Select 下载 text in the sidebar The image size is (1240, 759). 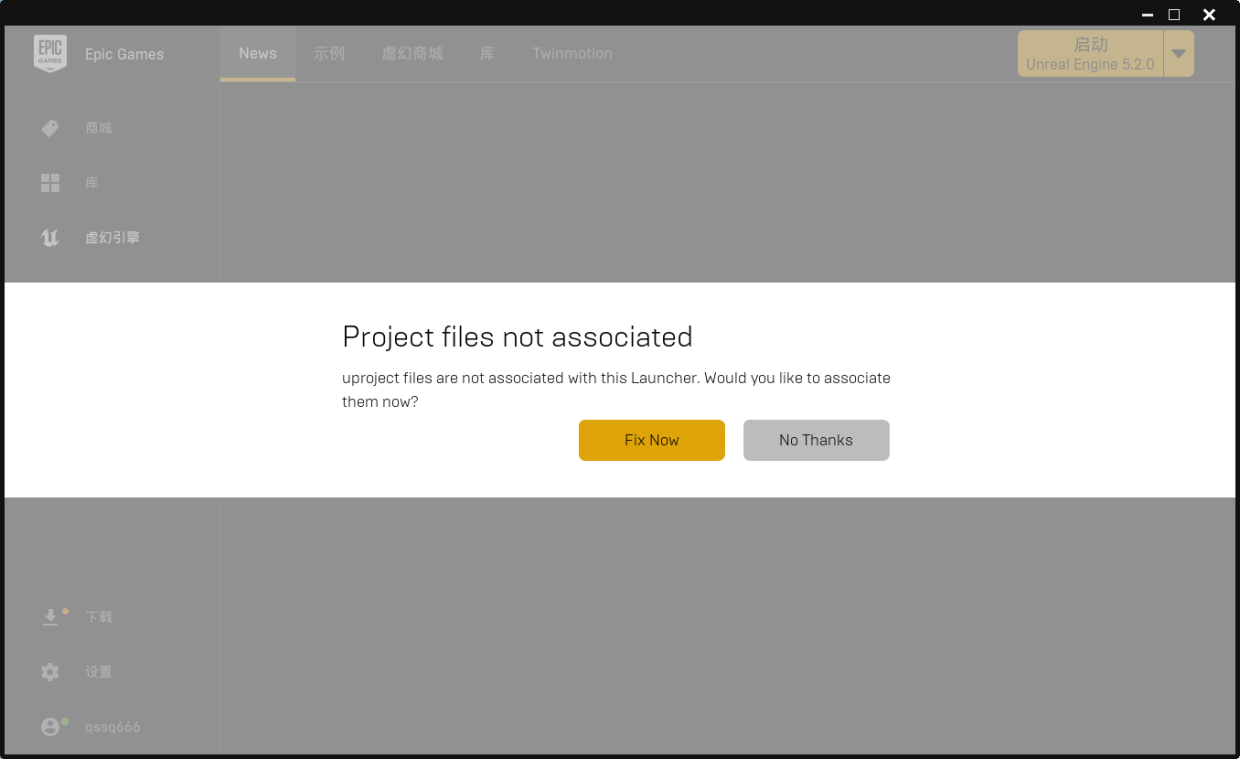(x=98, y=617)
